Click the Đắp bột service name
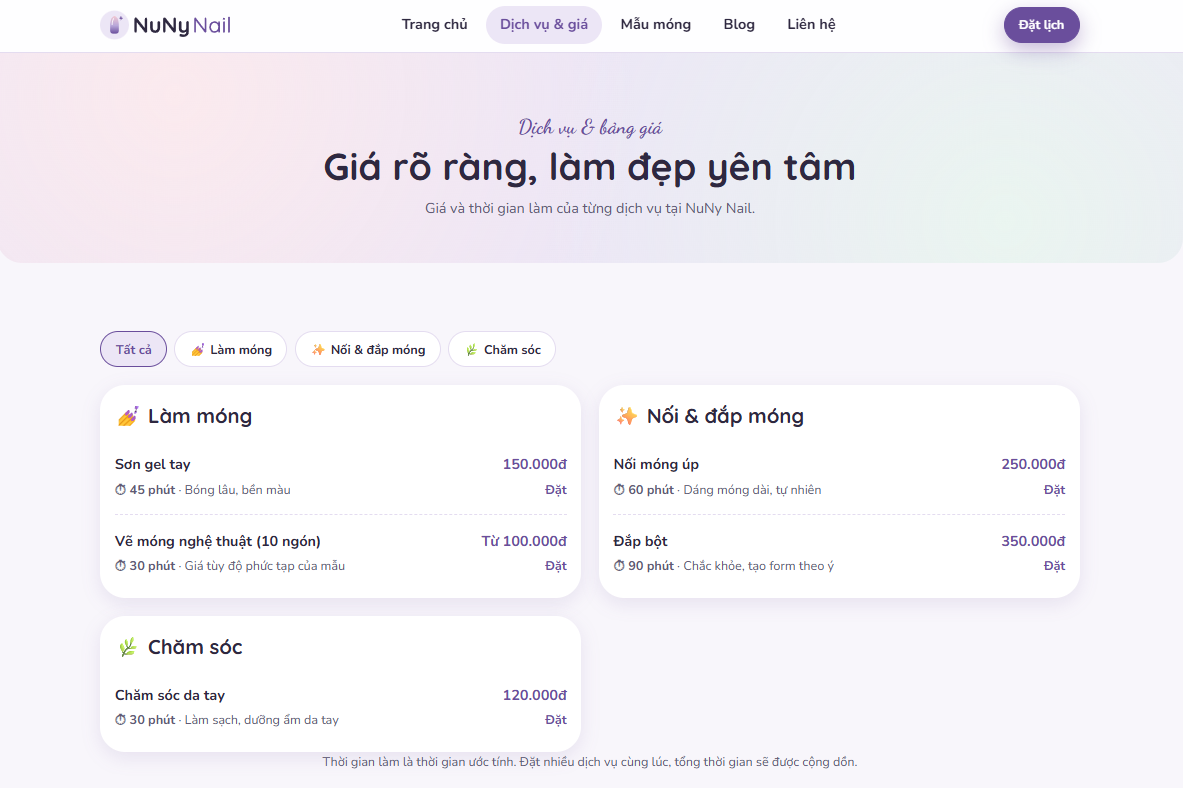This screenshot has height=788, width=1183. pos(641,541)
